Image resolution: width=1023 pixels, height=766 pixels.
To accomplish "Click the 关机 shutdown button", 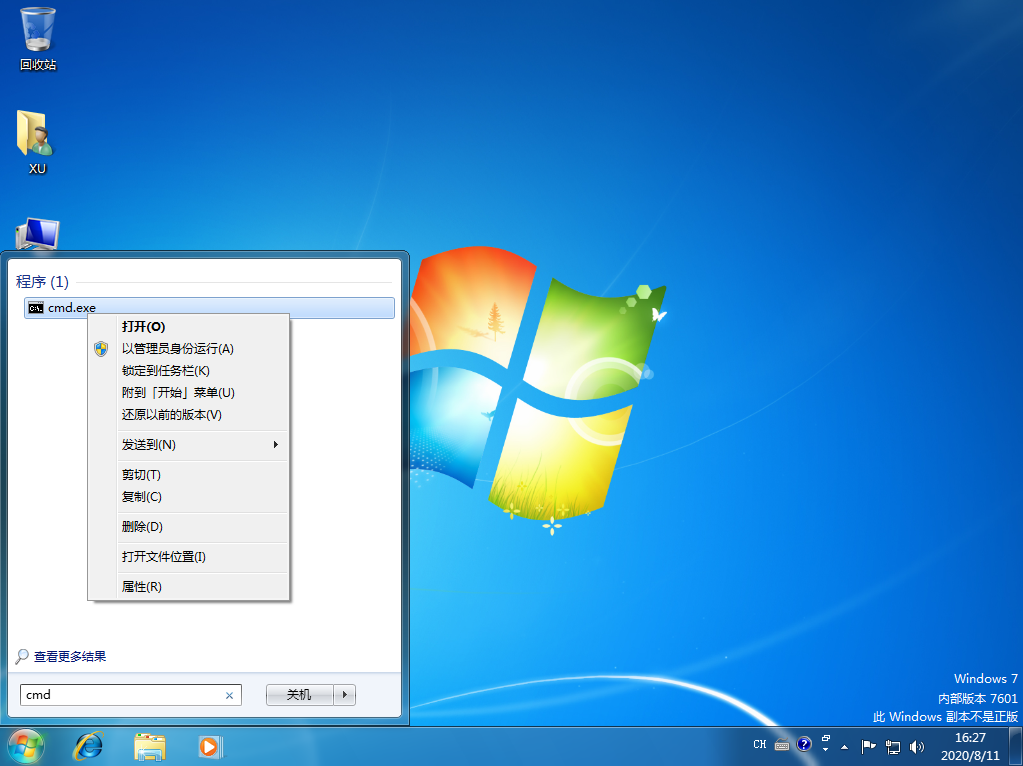I will 299,695.
